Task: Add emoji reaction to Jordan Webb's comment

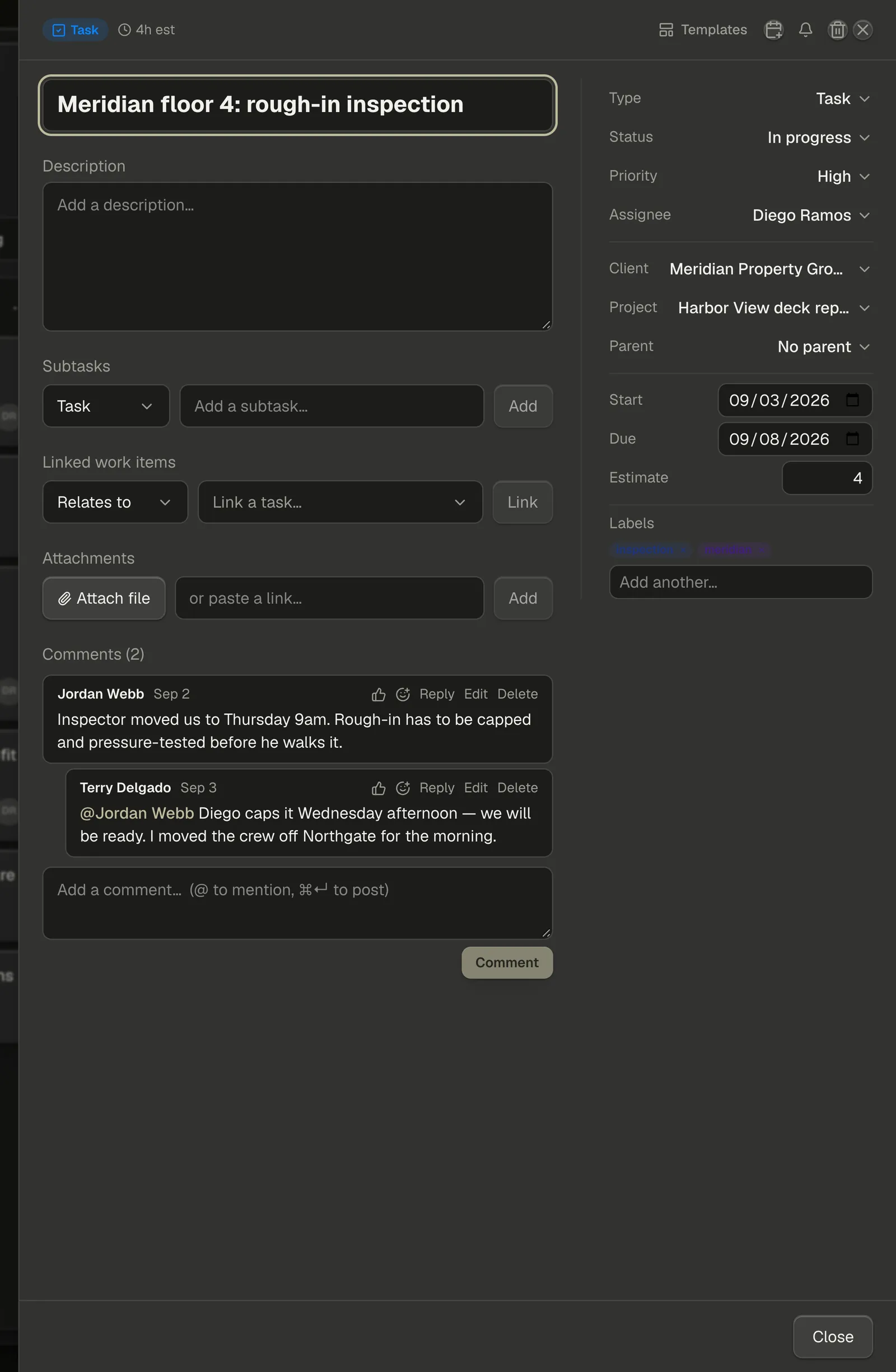Action: 403,694
